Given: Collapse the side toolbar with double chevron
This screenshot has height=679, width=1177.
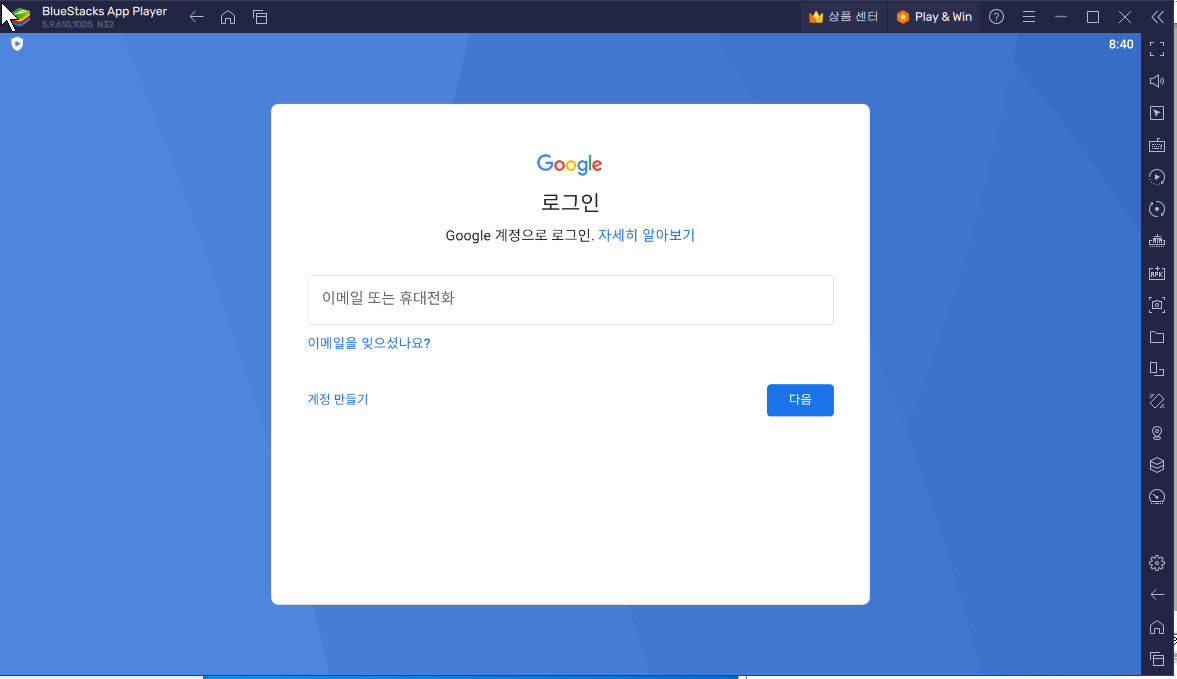Looking at the screenshot, I should pyautogui.click(x=1157, y=17).
